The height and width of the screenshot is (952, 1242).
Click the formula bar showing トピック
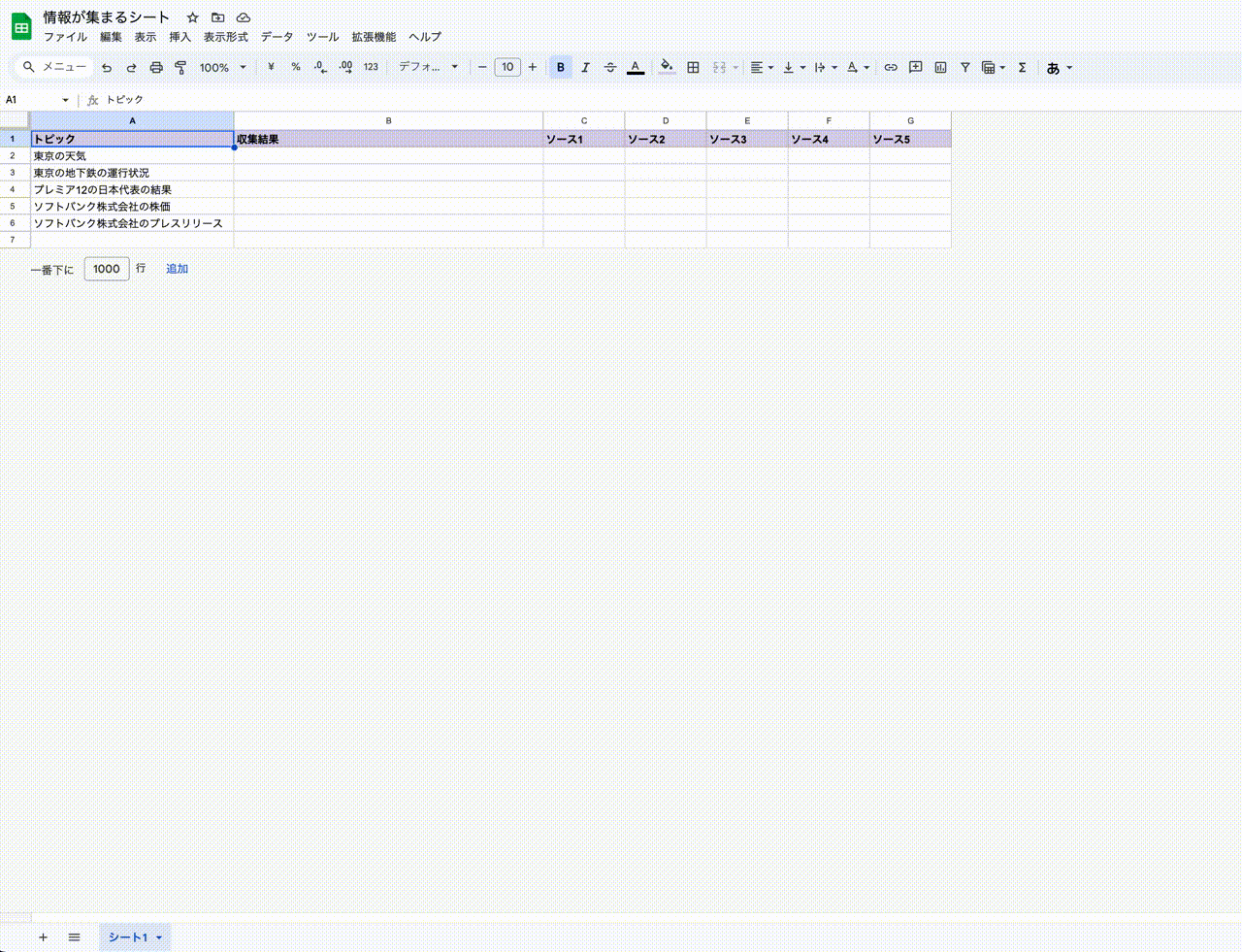pos(670,100)
